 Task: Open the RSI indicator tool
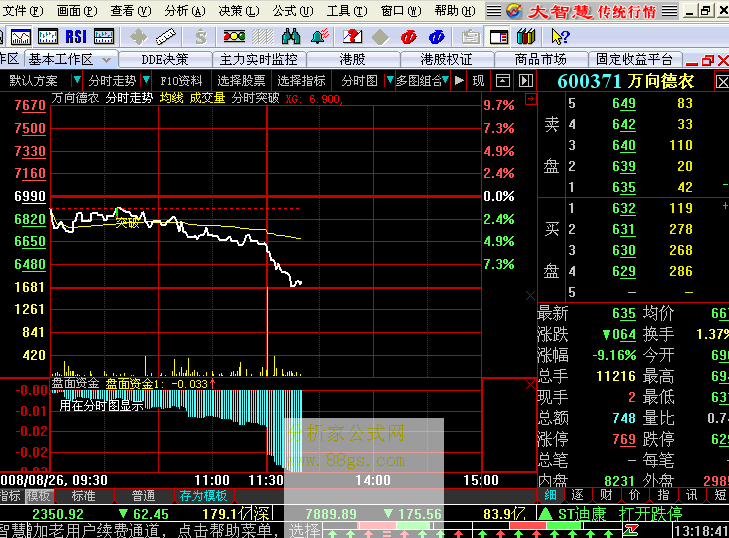76,36
